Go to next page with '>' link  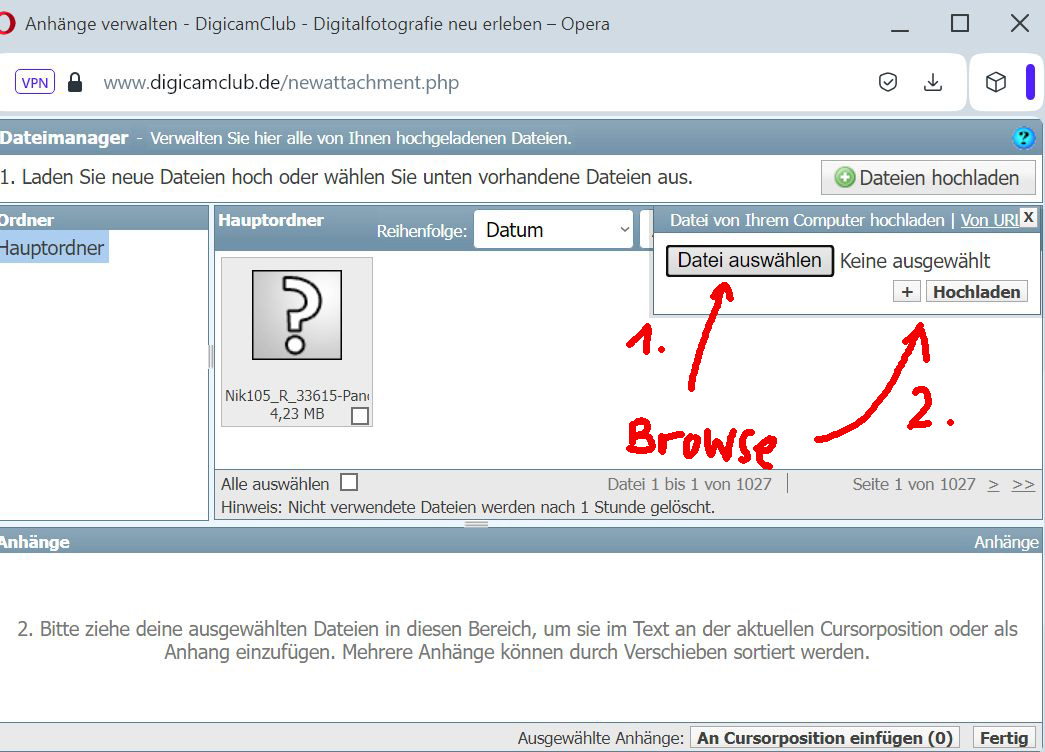[993, 484]
